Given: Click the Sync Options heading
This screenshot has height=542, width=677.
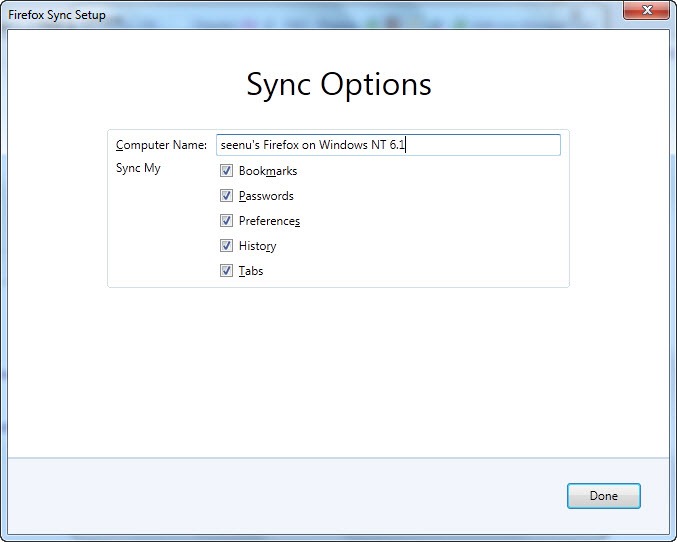Looking at the screenshot, I should (x=338, y=85).
